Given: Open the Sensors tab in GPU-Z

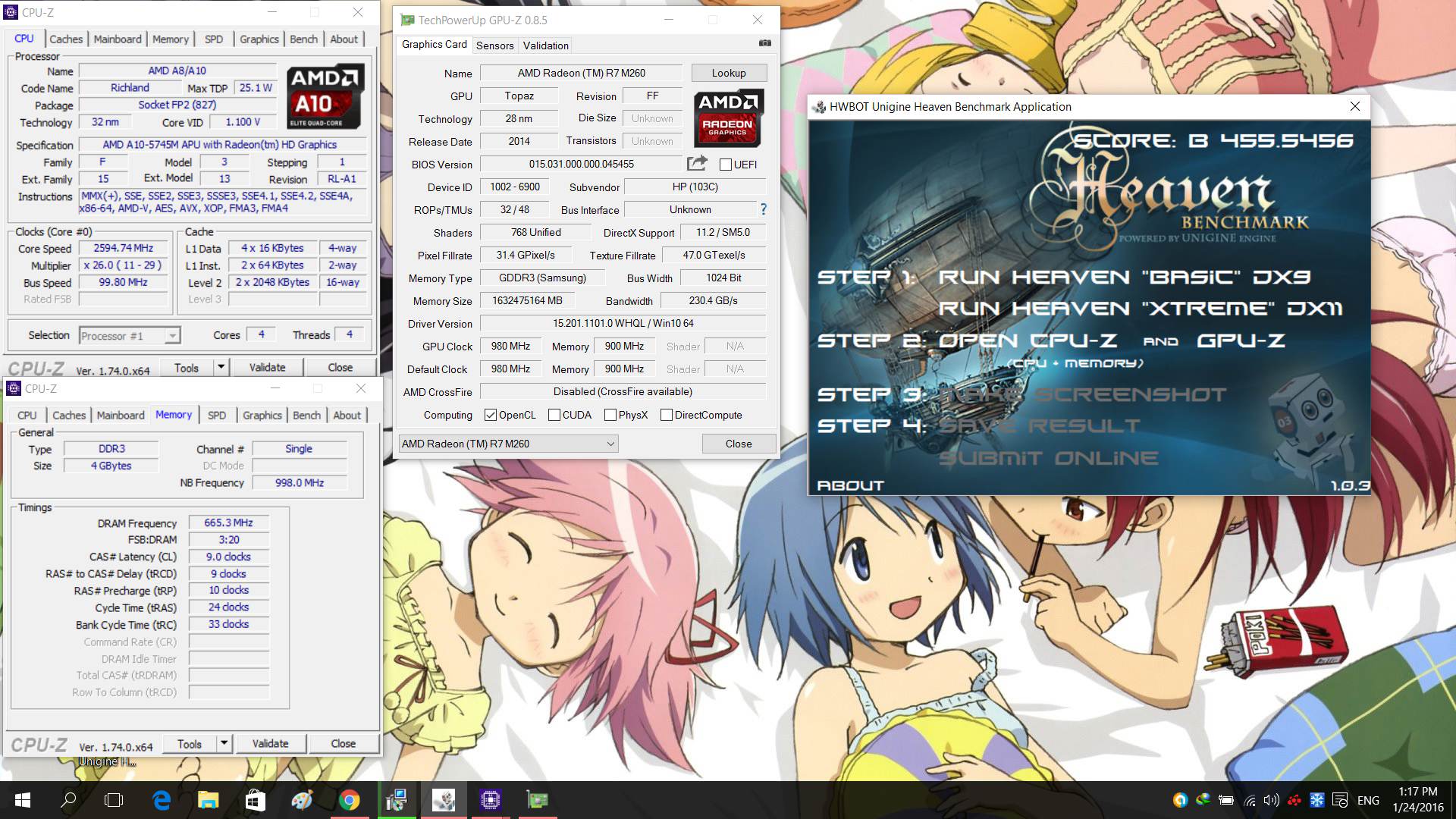Looking at the screenshot, I should pos(494,45).
